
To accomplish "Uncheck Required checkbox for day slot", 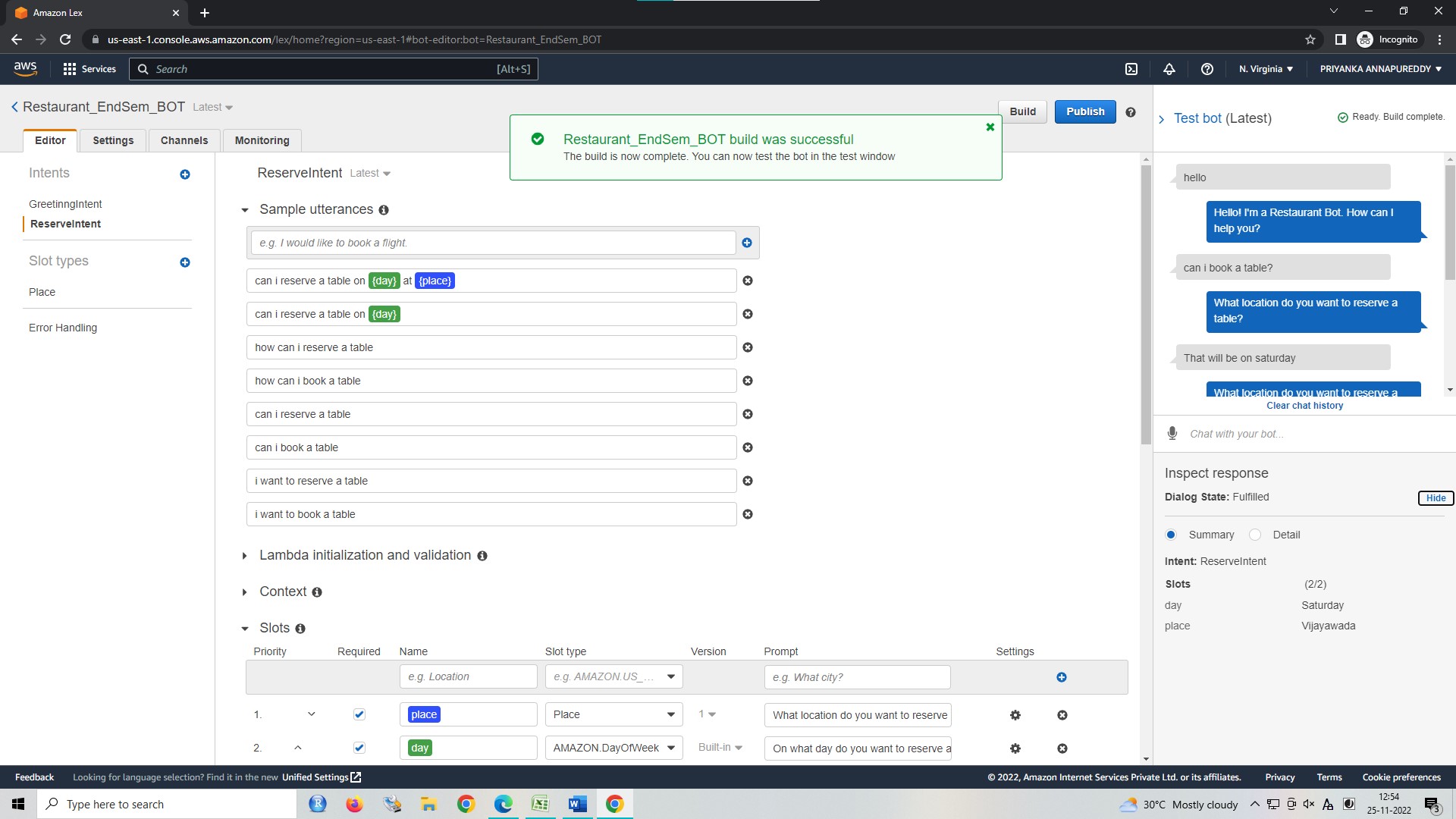I will 359,748.
